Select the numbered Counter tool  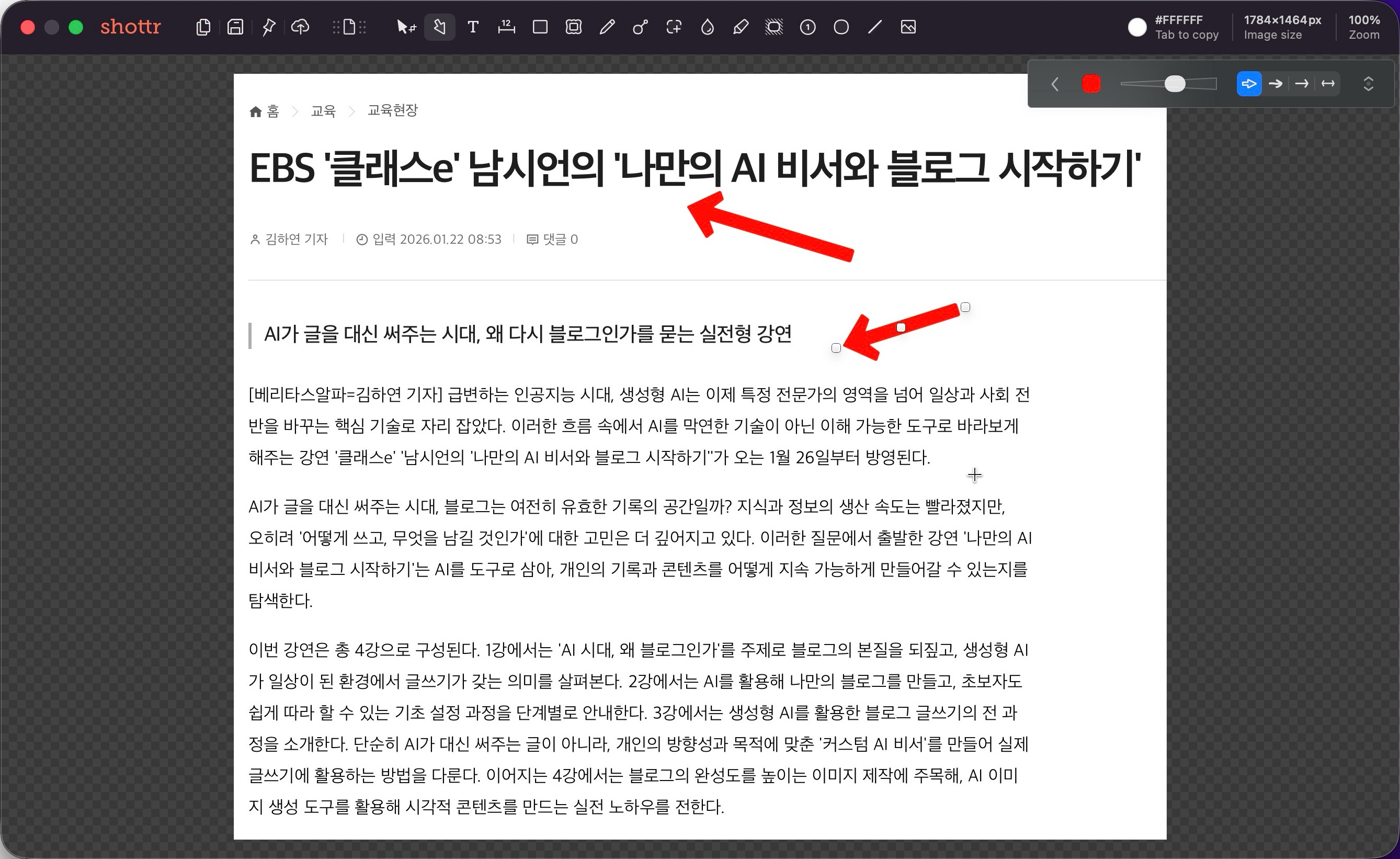(807, 27)
